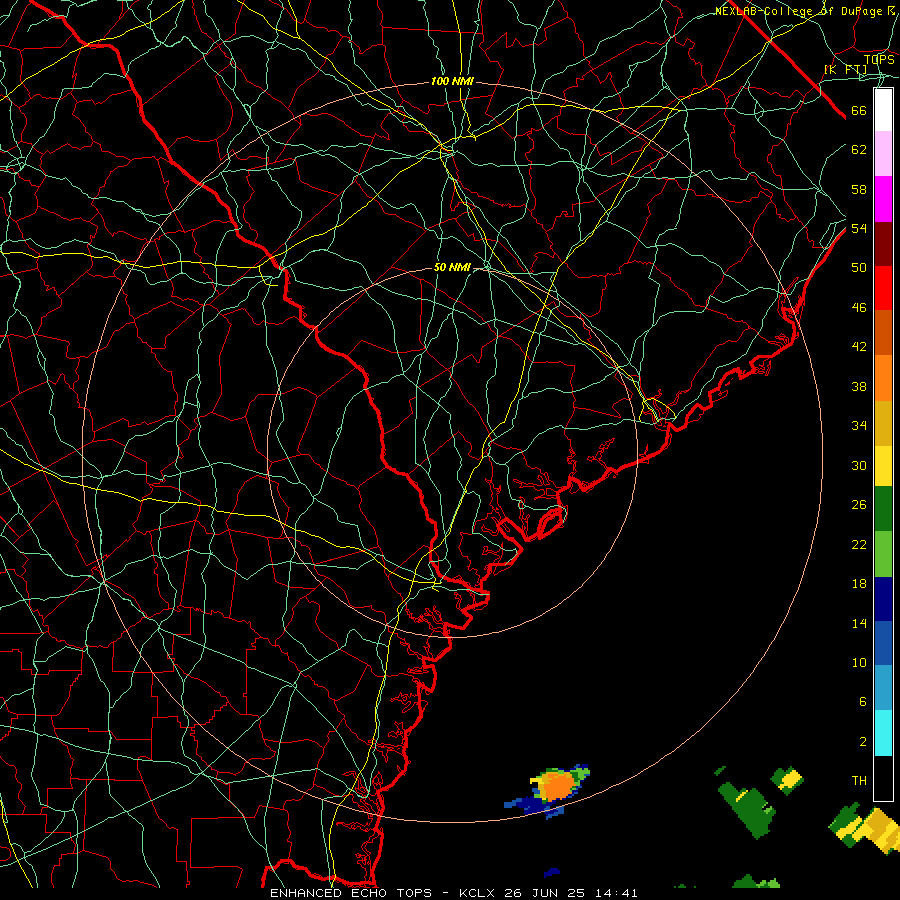Click the 46 legend value

[859, 308]
